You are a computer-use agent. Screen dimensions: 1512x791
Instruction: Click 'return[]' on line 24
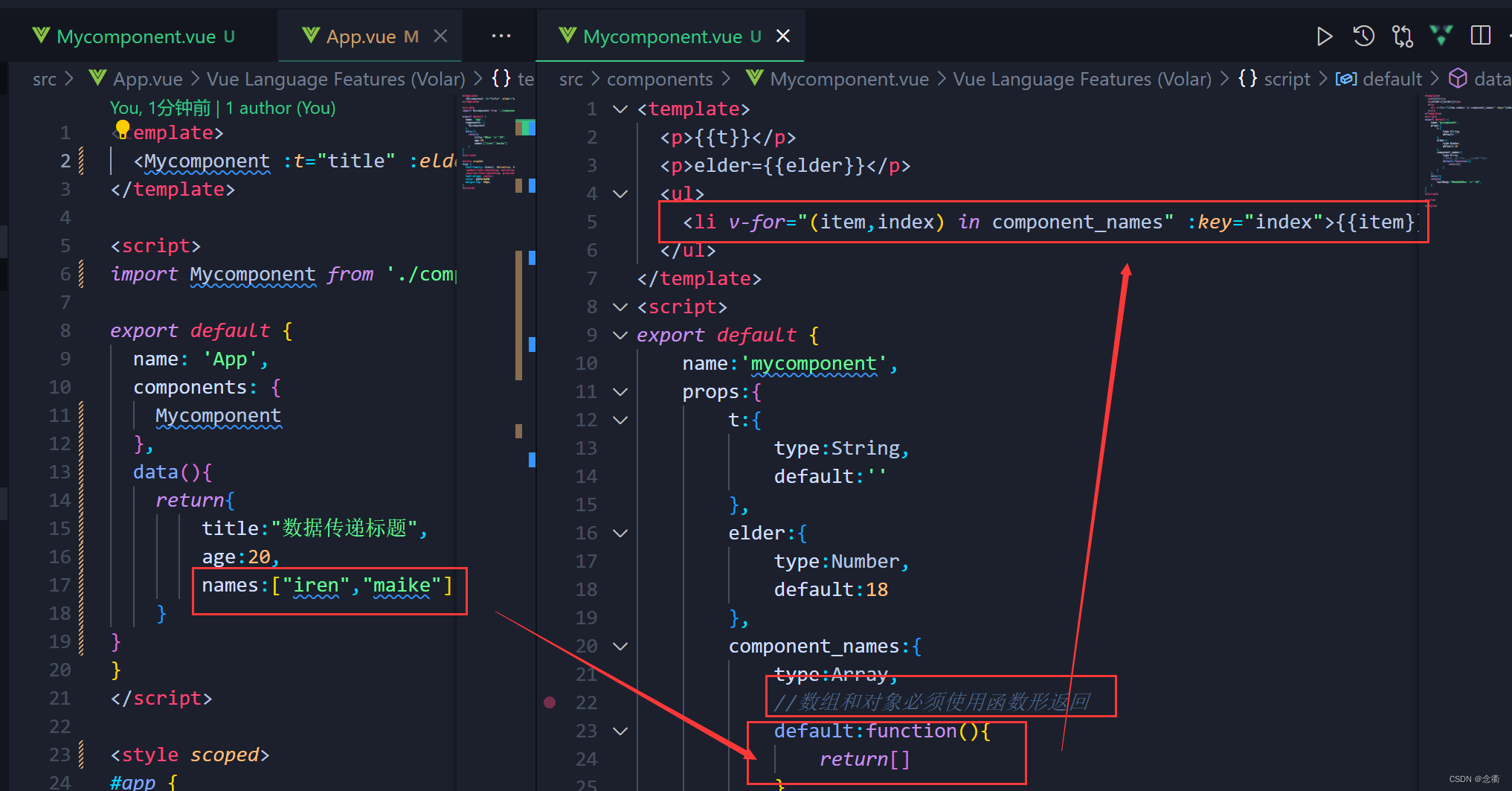pyautogui.click(x=864, y=760)
